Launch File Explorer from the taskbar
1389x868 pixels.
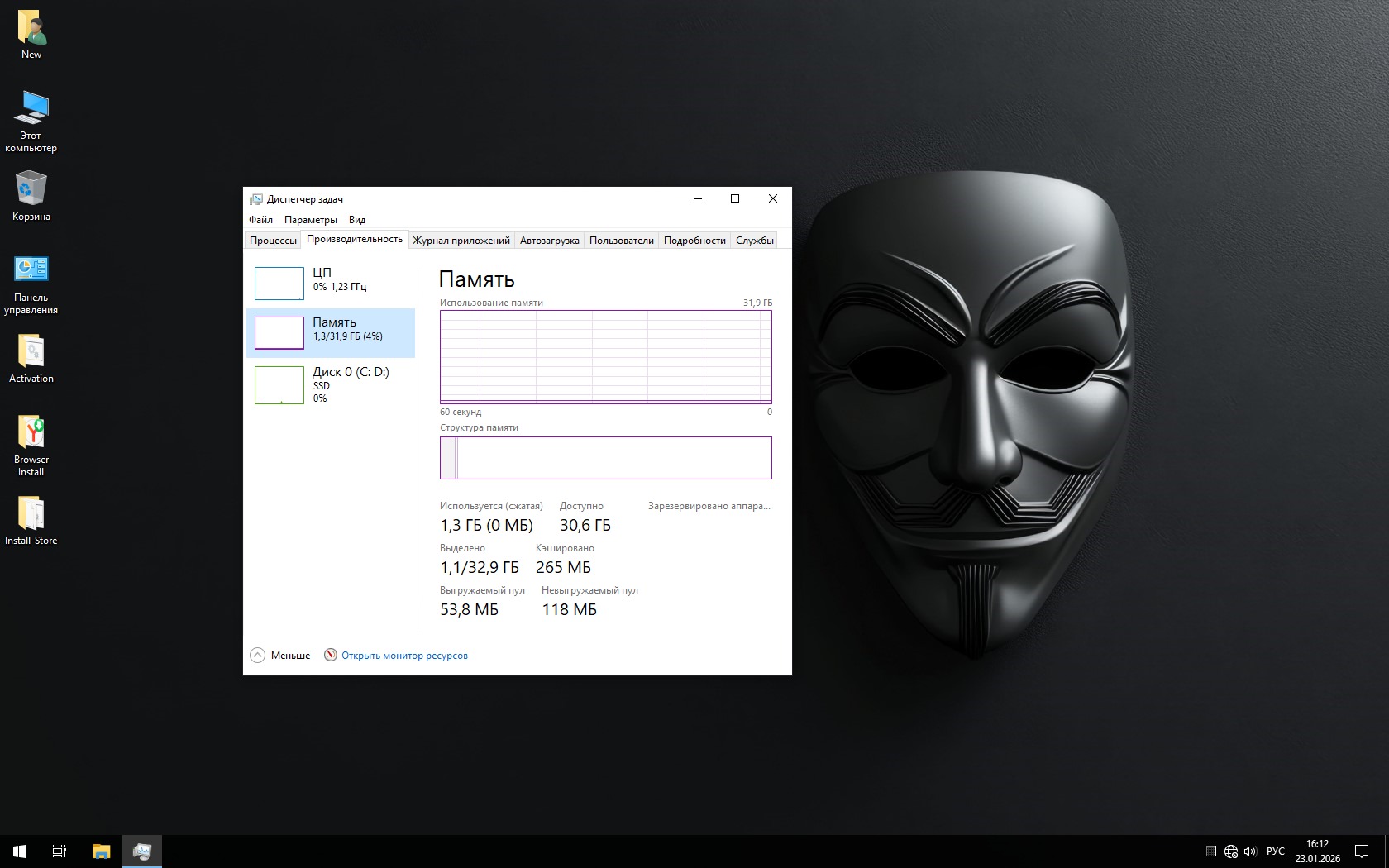[101, 851]
